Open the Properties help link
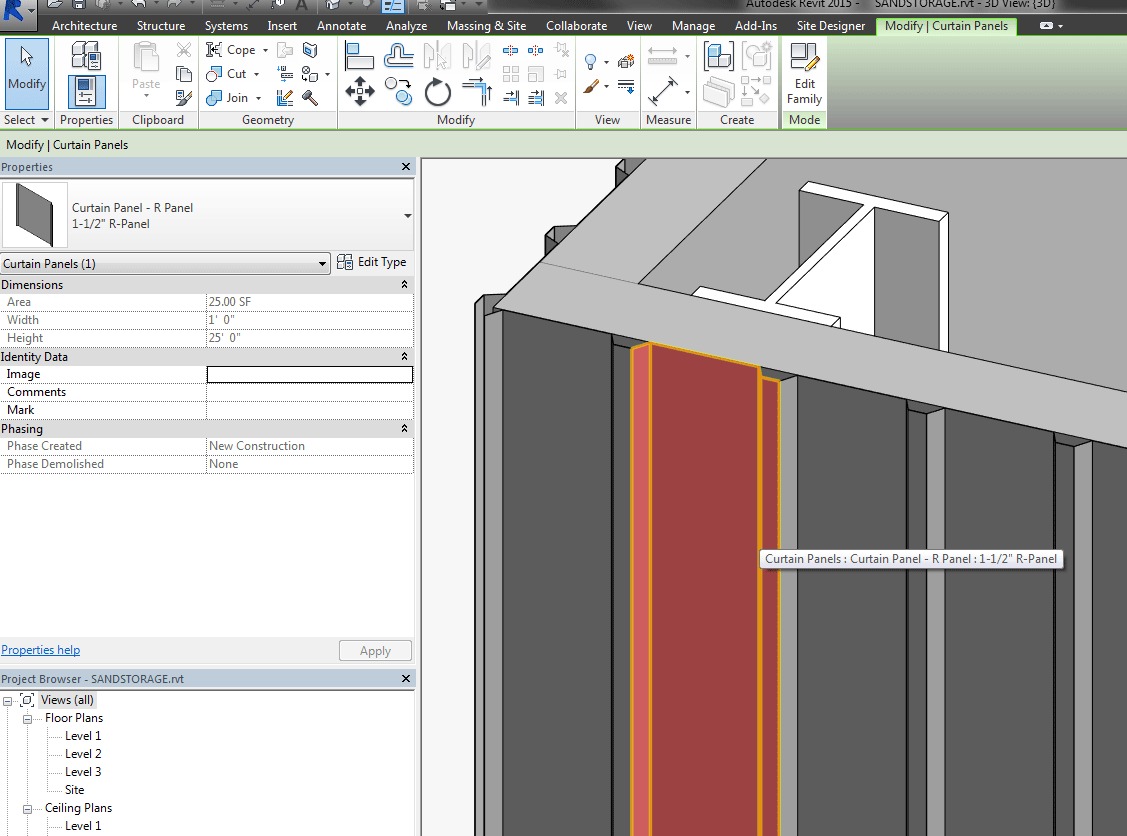The height and width of the screenshot is (836, 1127). pyautogui.click(x=41, y=650)
